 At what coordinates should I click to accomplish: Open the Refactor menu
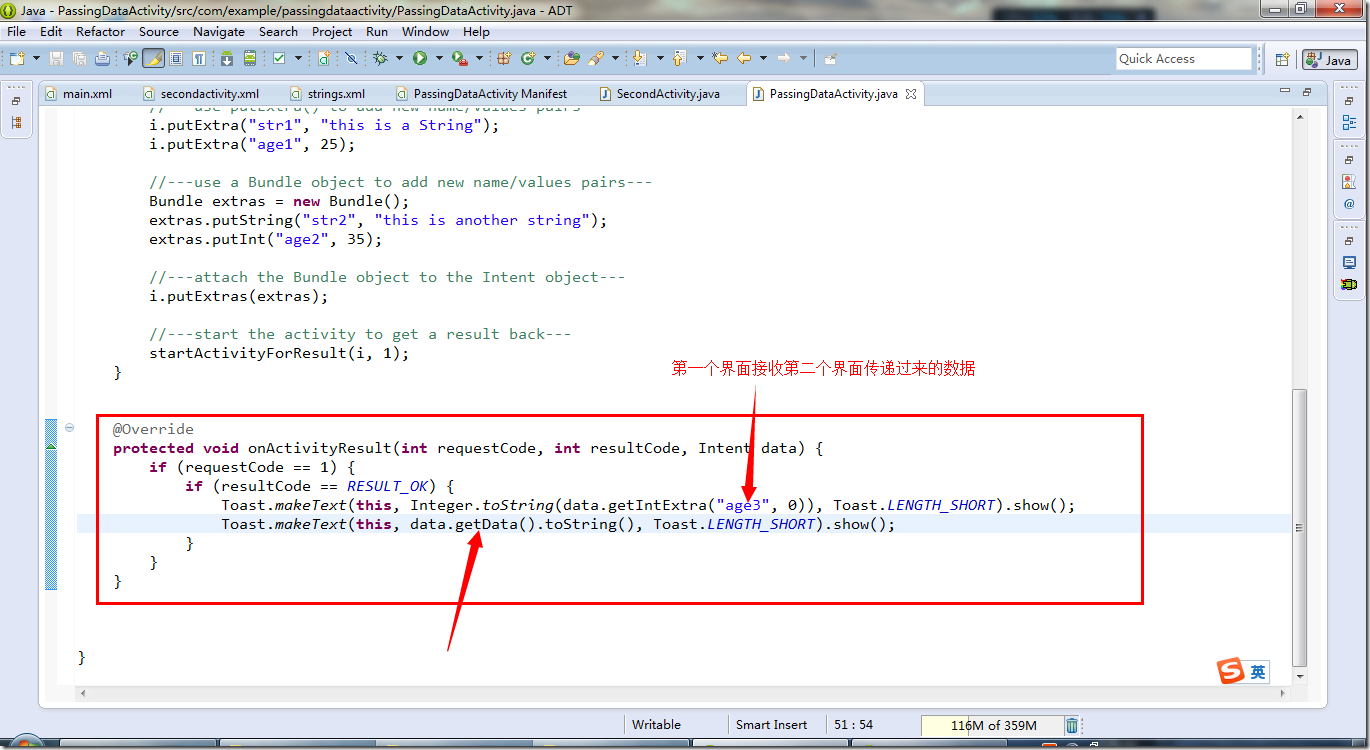point(100,31)
